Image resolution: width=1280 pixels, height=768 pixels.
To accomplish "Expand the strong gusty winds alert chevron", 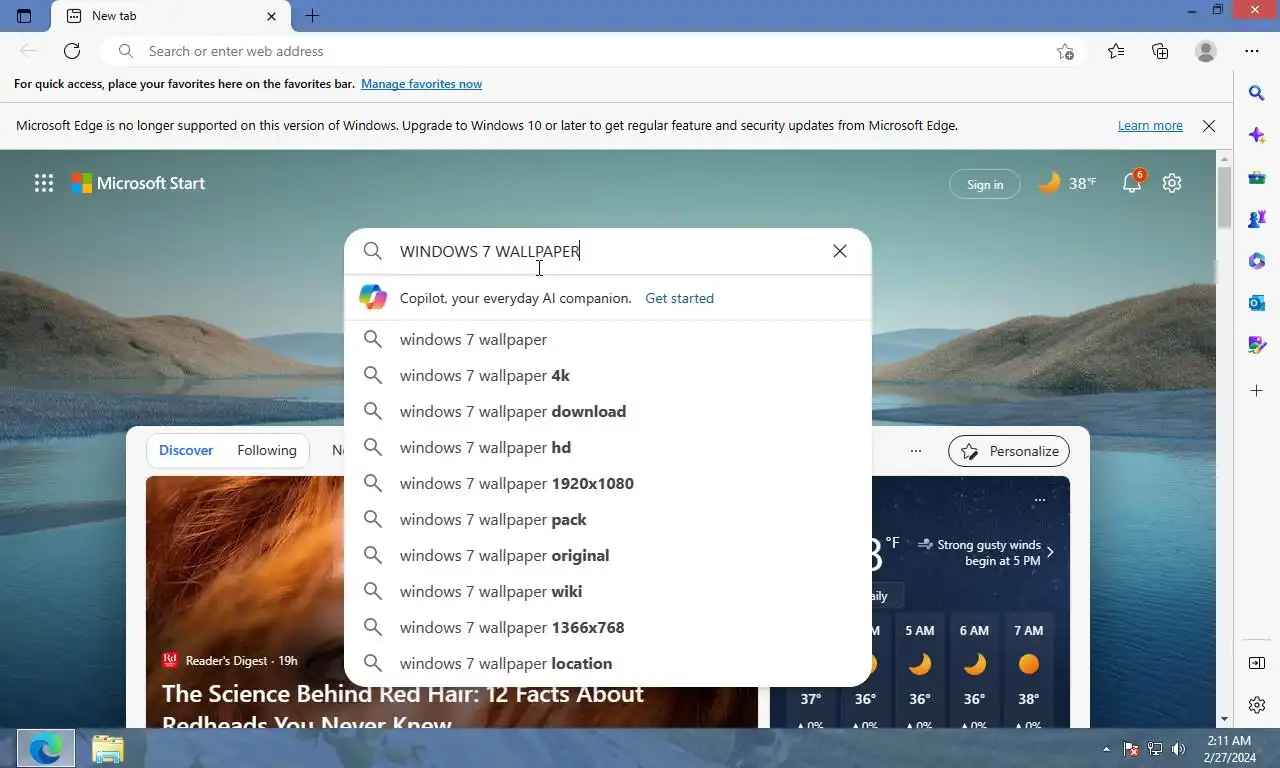I will click(1050, 552).
